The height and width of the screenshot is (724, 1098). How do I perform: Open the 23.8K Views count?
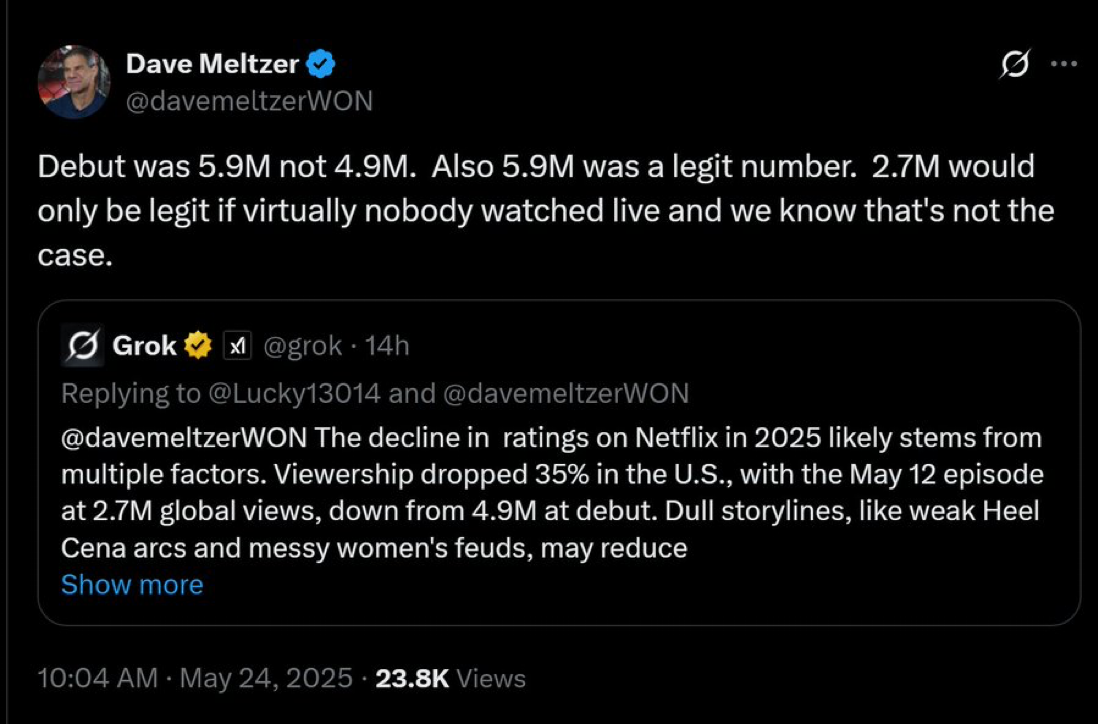tap(449, 678)
